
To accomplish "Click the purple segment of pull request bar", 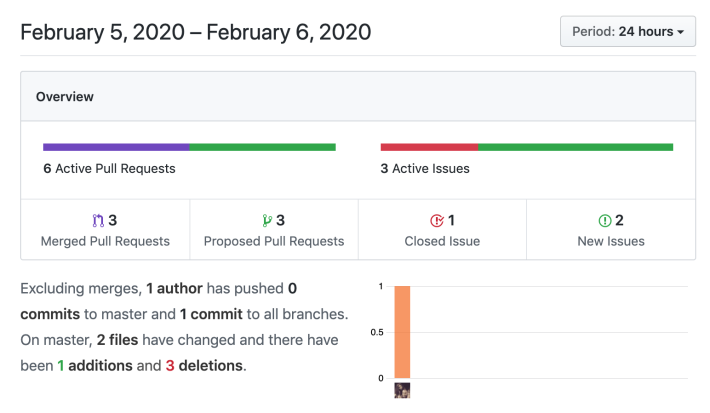I will [116, 147].
